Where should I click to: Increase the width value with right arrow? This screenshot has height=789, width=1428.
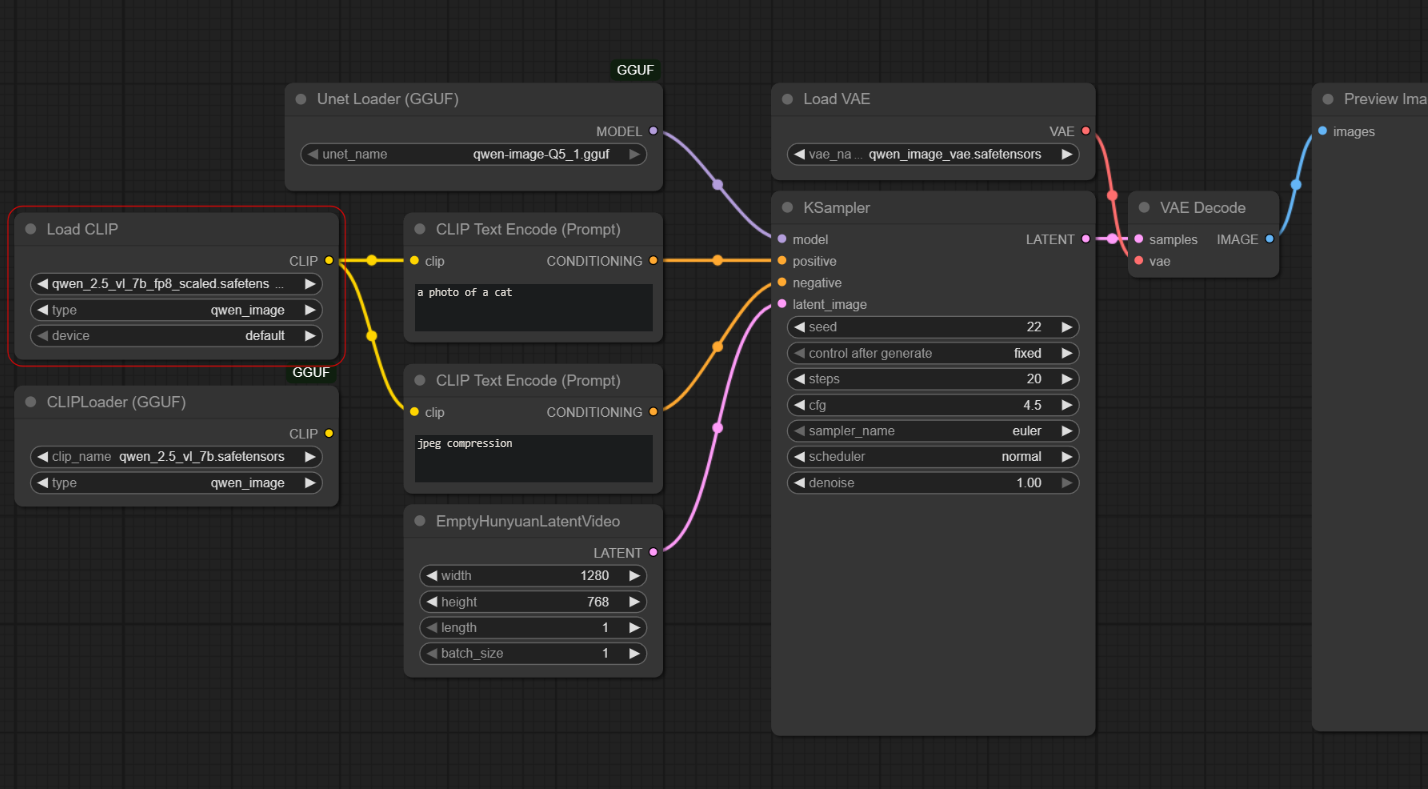pyautogui.click(x=634, y=576)
